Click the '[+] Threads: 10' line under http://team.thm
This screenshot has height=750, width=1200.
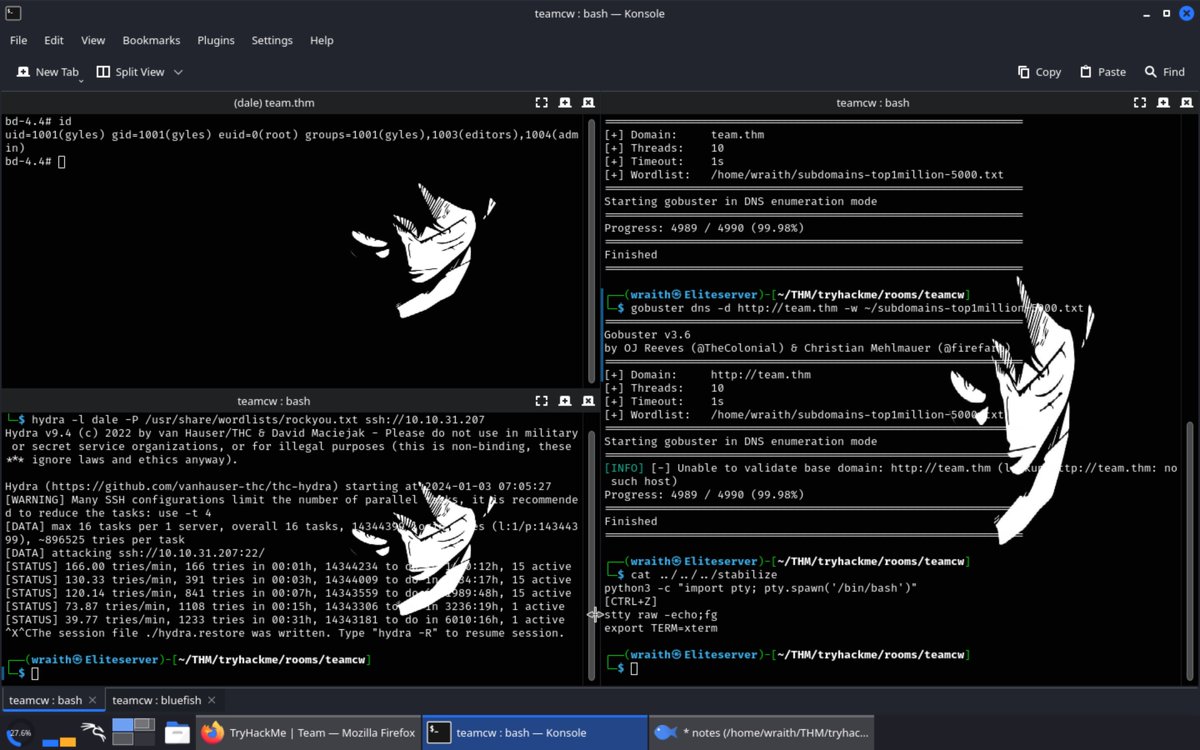[664, 388]
